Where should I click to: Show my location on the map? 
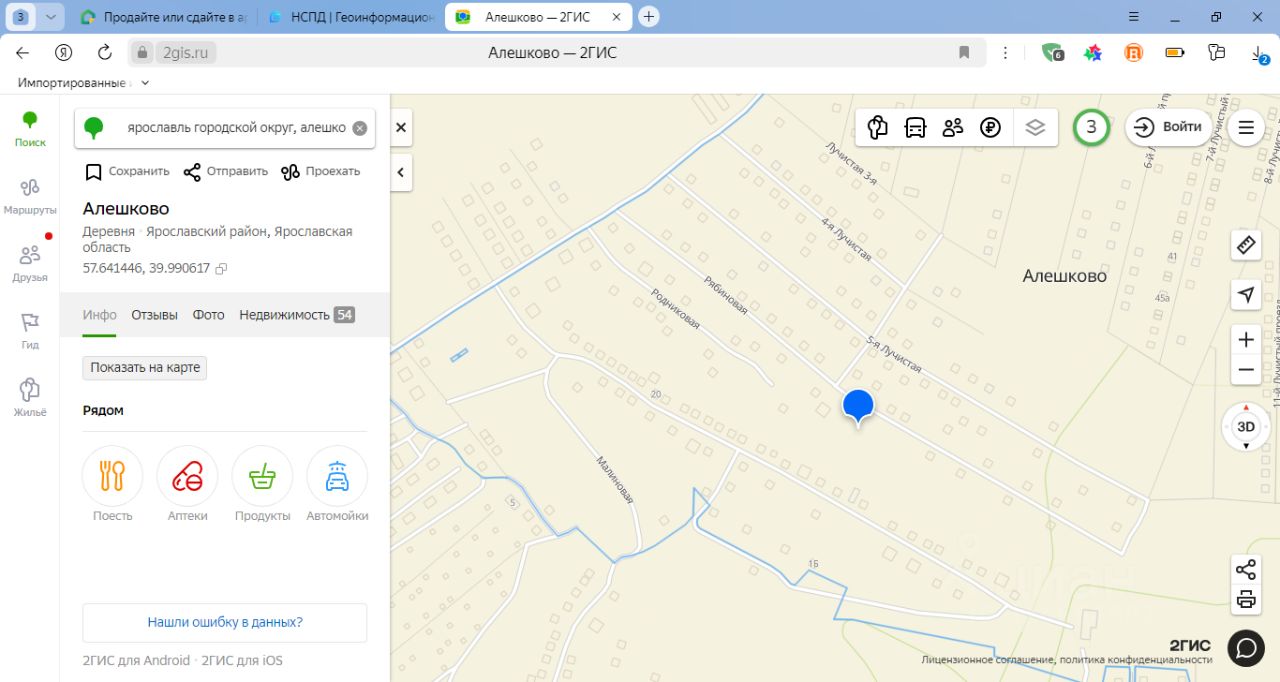(1246, 294)
